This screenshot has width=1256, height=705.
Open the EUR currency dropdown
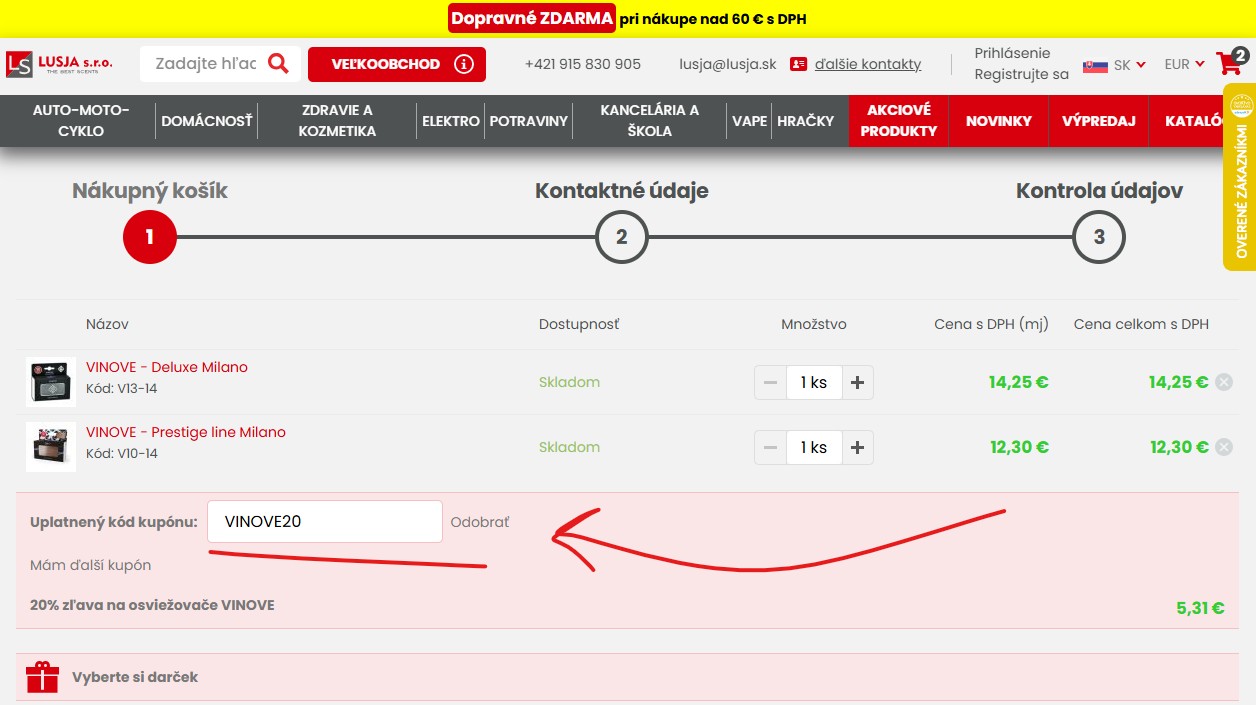[1184, 64]
